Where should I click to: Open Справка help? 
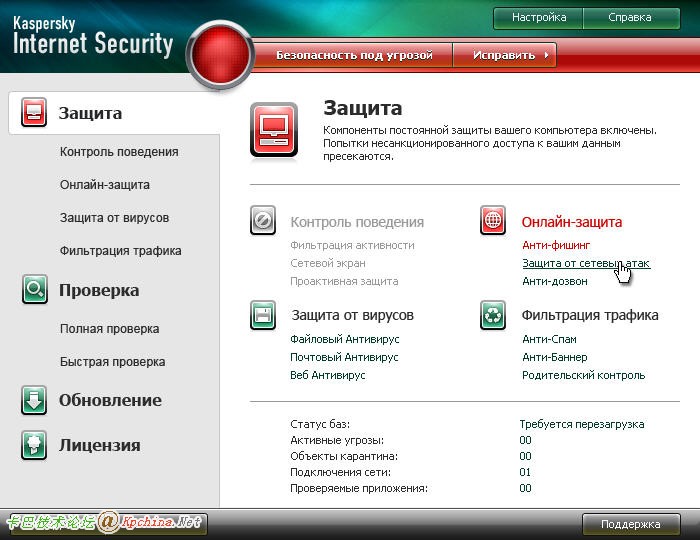631,18
